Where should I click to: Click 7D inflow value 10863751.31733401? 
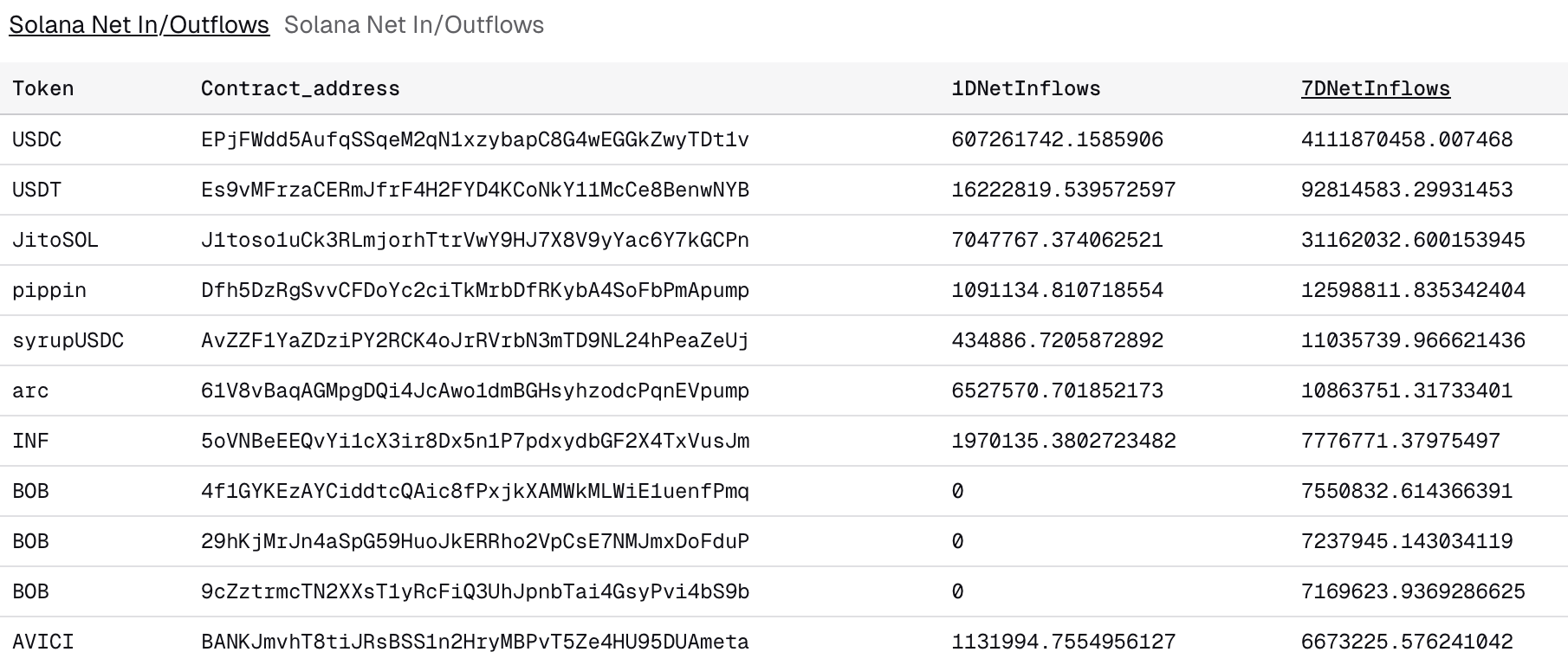click(x=1407, y=391)
